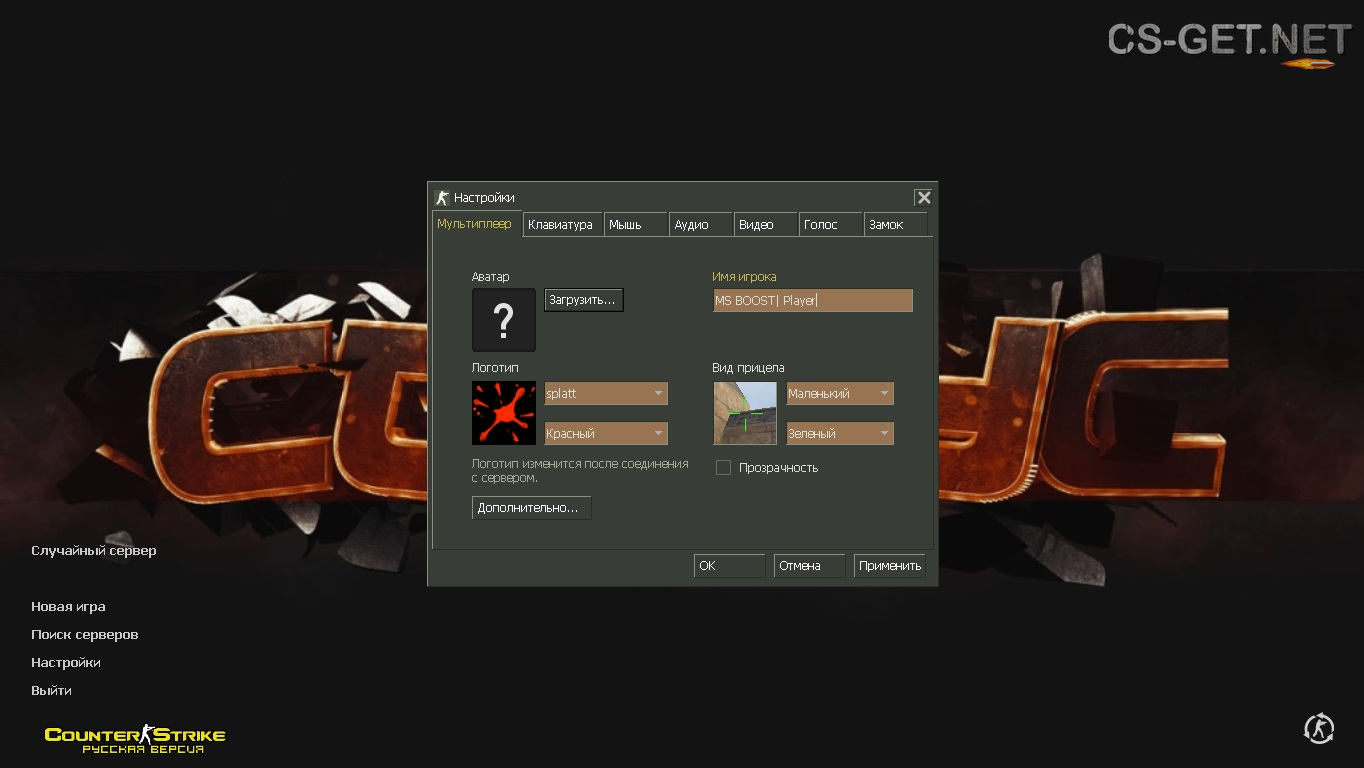The image size is (1364, 768).
Task: Open the splatt logo dropdown
Action: [606, 393]
